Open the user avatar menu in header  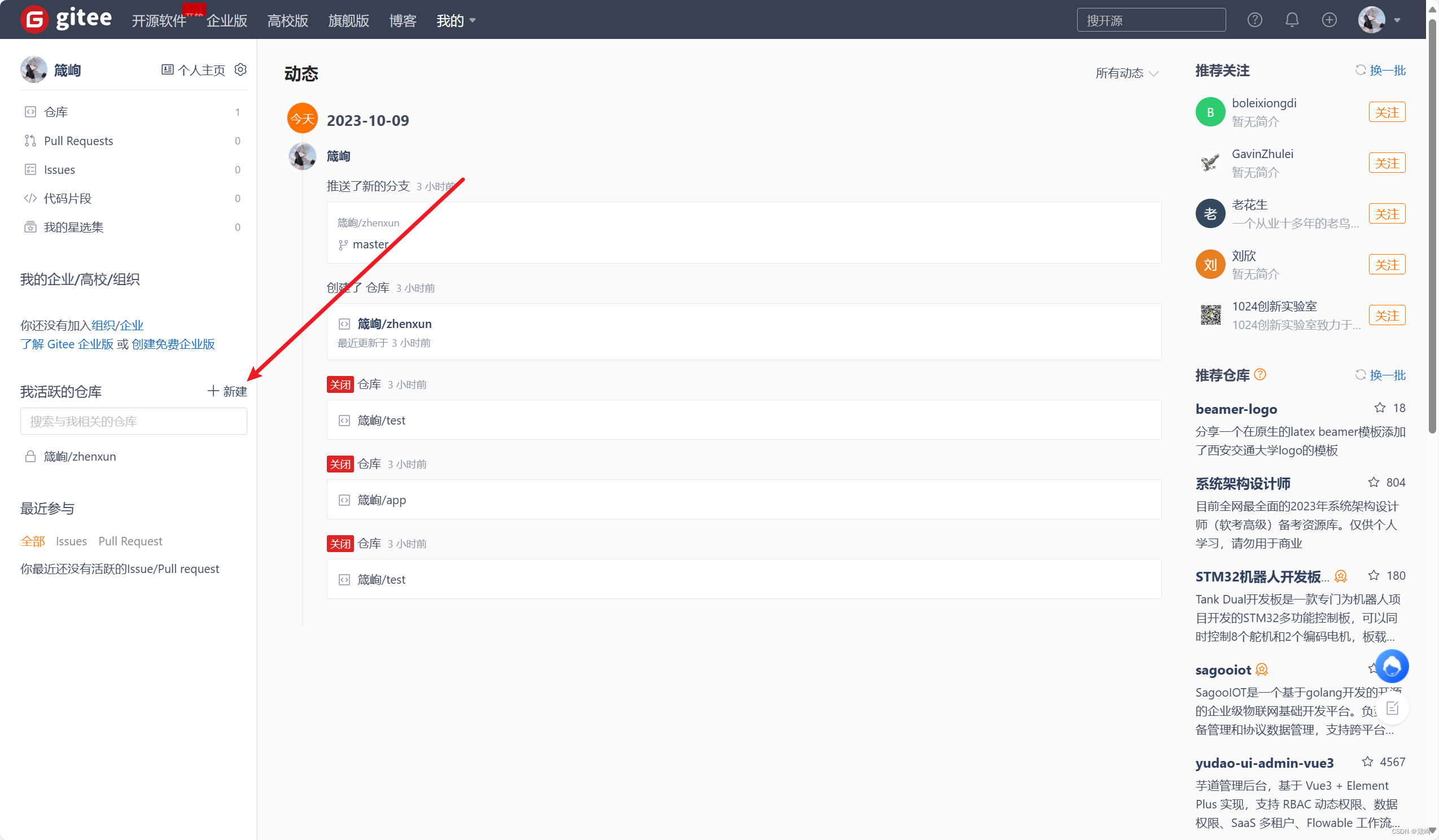tap(1379, 20)
